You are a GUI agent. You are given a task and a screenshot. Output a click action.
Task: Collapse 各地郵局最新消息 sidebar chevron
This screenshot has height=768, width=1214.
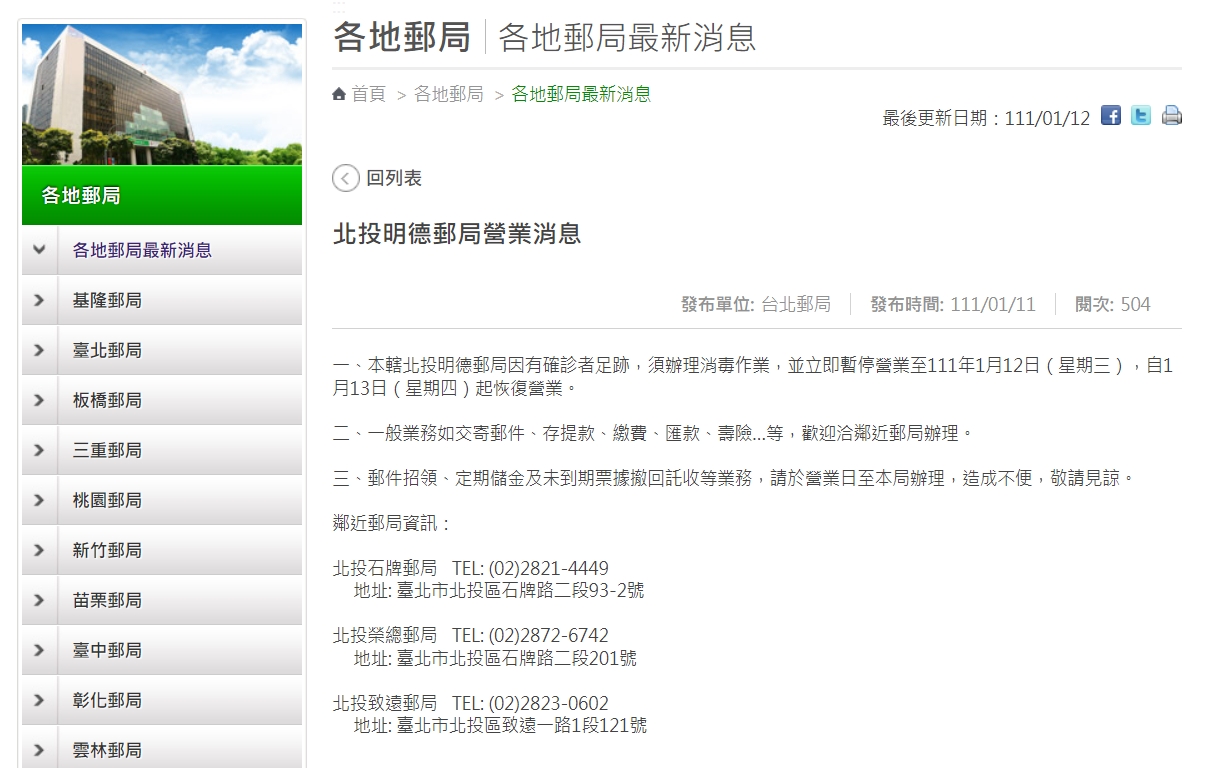coord(39,250)
